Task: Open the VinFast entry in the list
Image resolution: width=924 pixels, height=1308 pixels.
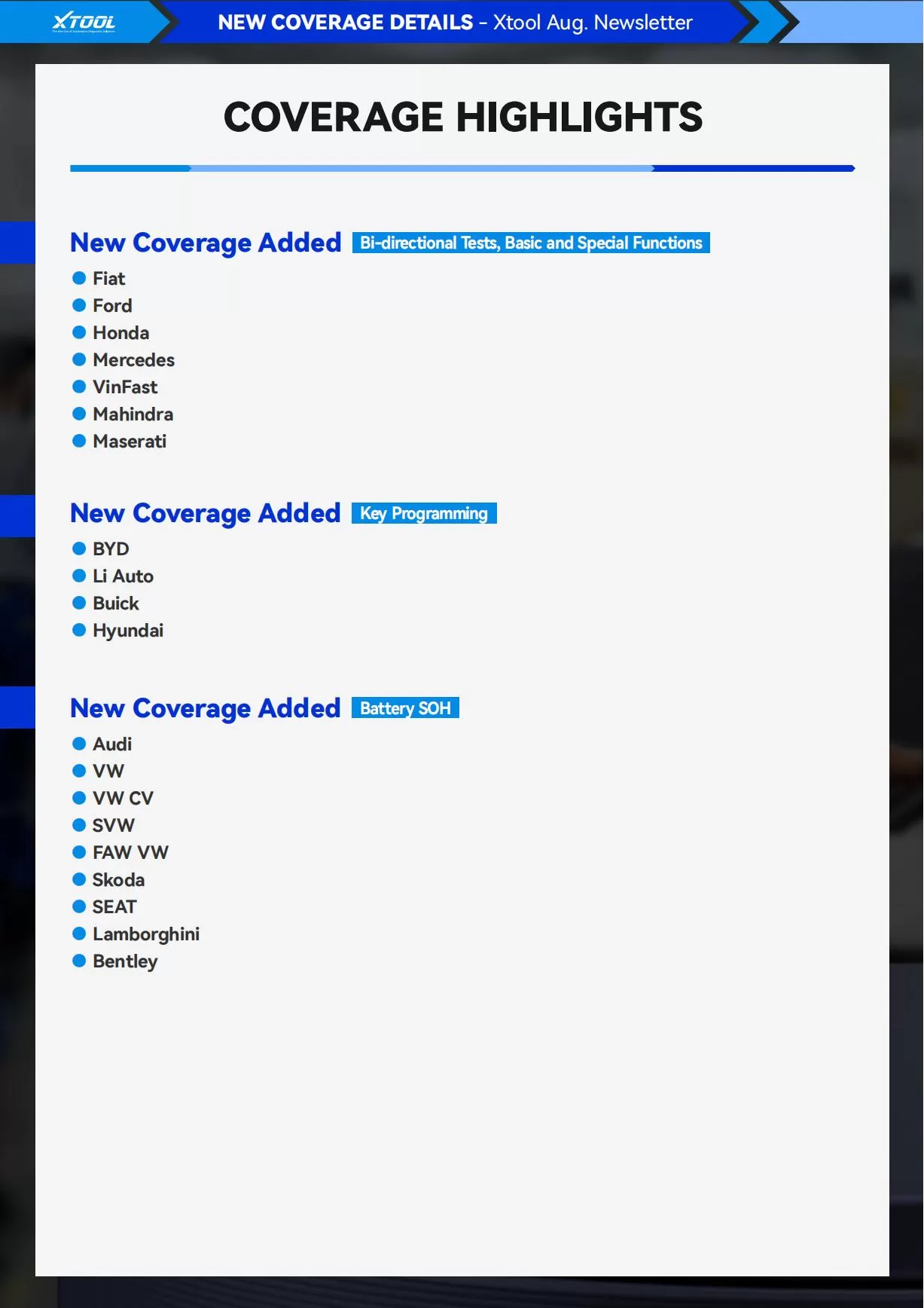Action: pyautogui.click(x=125, y=387)
